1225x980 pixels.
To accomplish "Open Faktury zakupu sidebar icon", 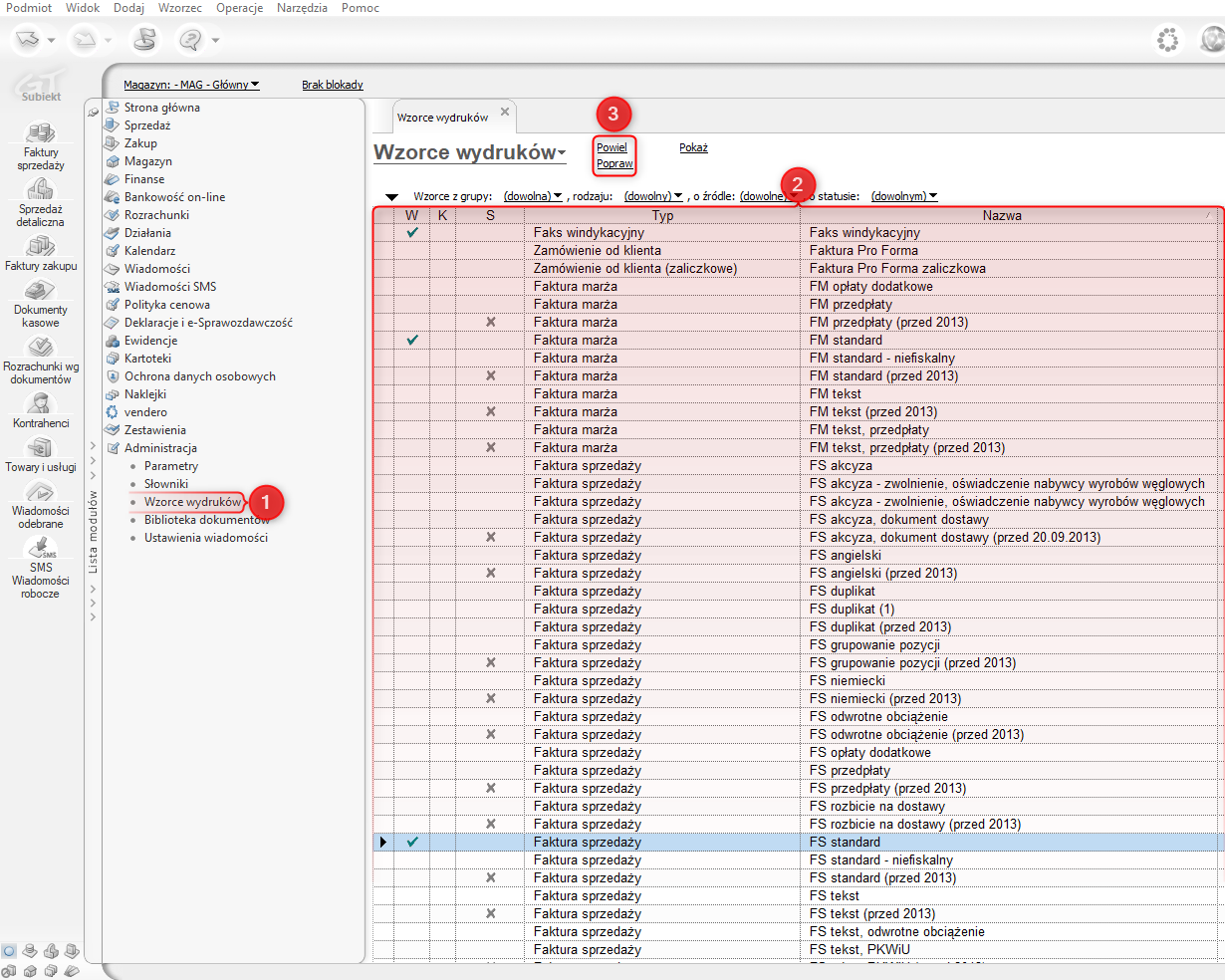I will coord(41,246).
